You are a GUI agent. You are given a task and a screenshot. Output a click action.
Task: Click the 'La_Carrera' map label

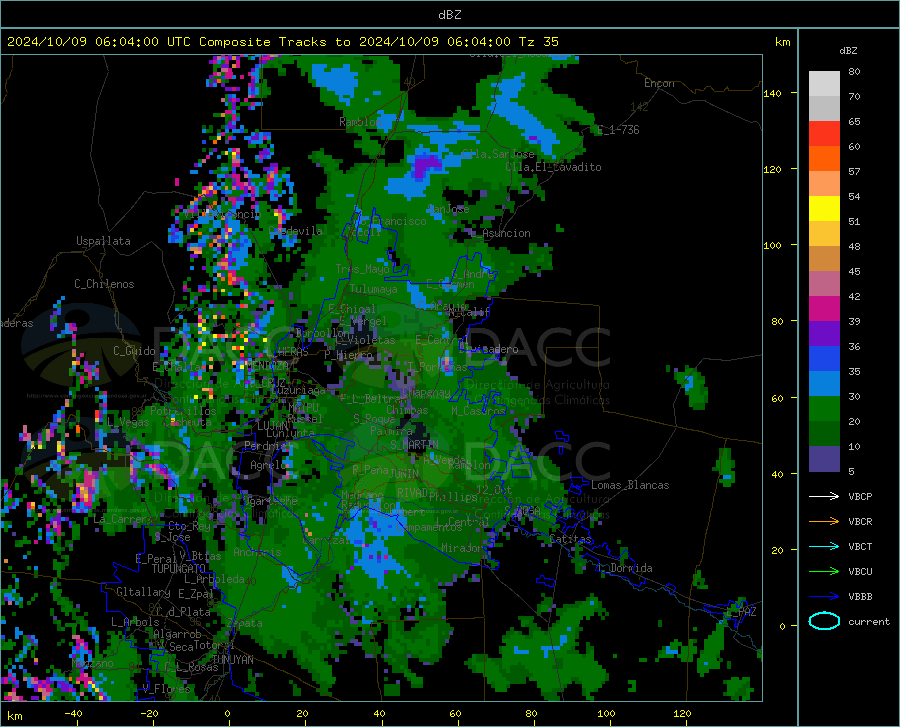[x=122, y=519]
